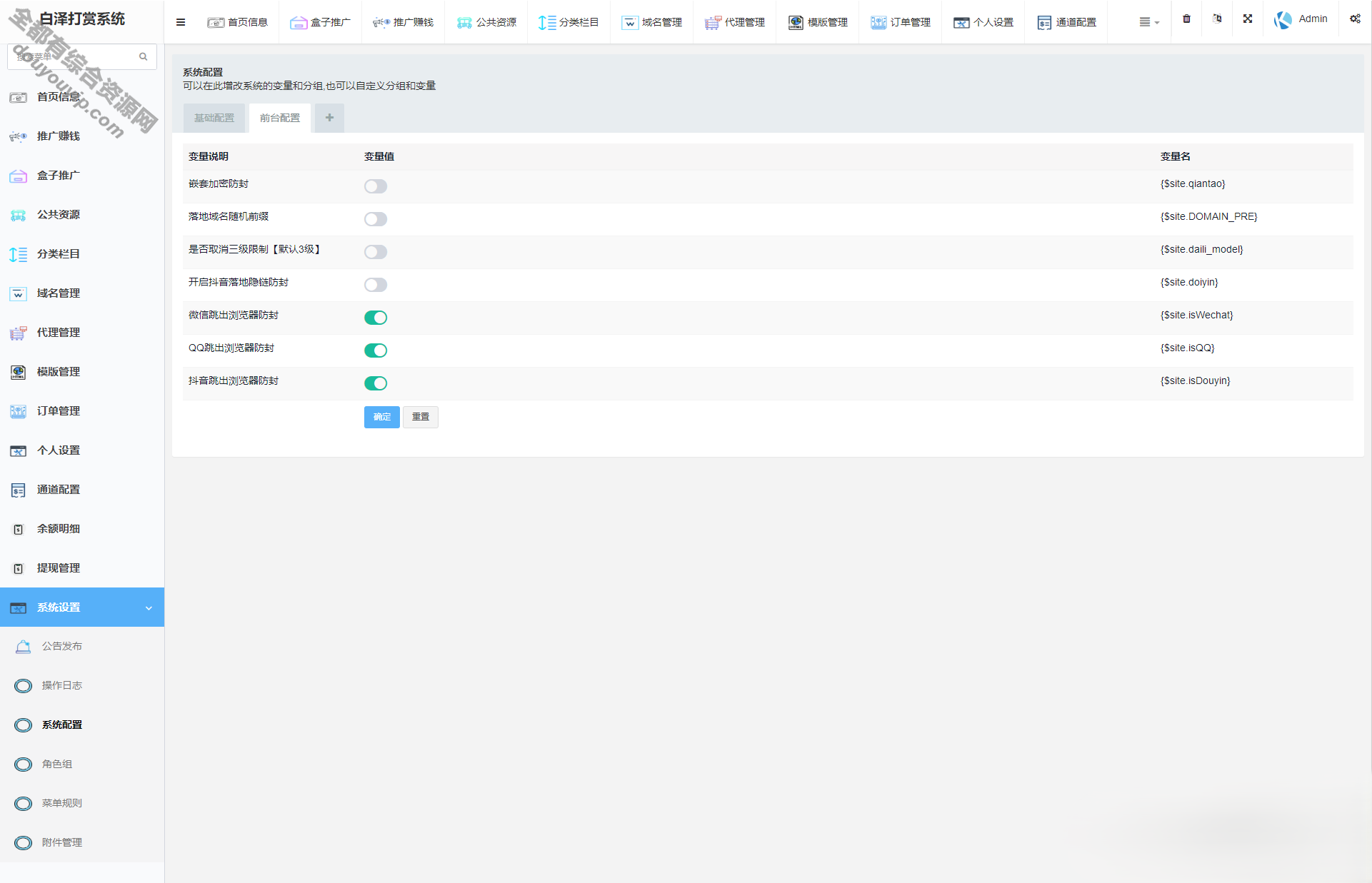This screenshot has height=883, width=1372.
Task: Open 推广赚钱 in top navigation
Action: tap(404, 22)
